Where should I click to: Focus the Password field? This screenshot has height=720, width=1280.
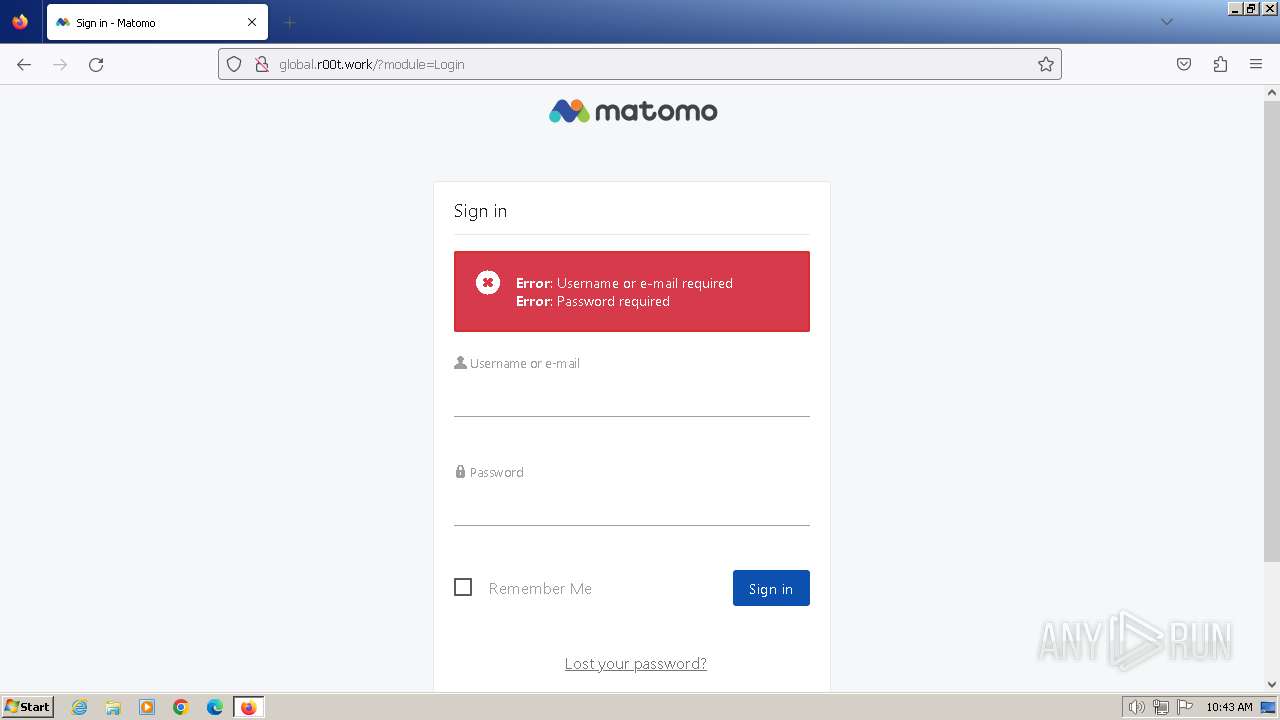tap(632, 506)
